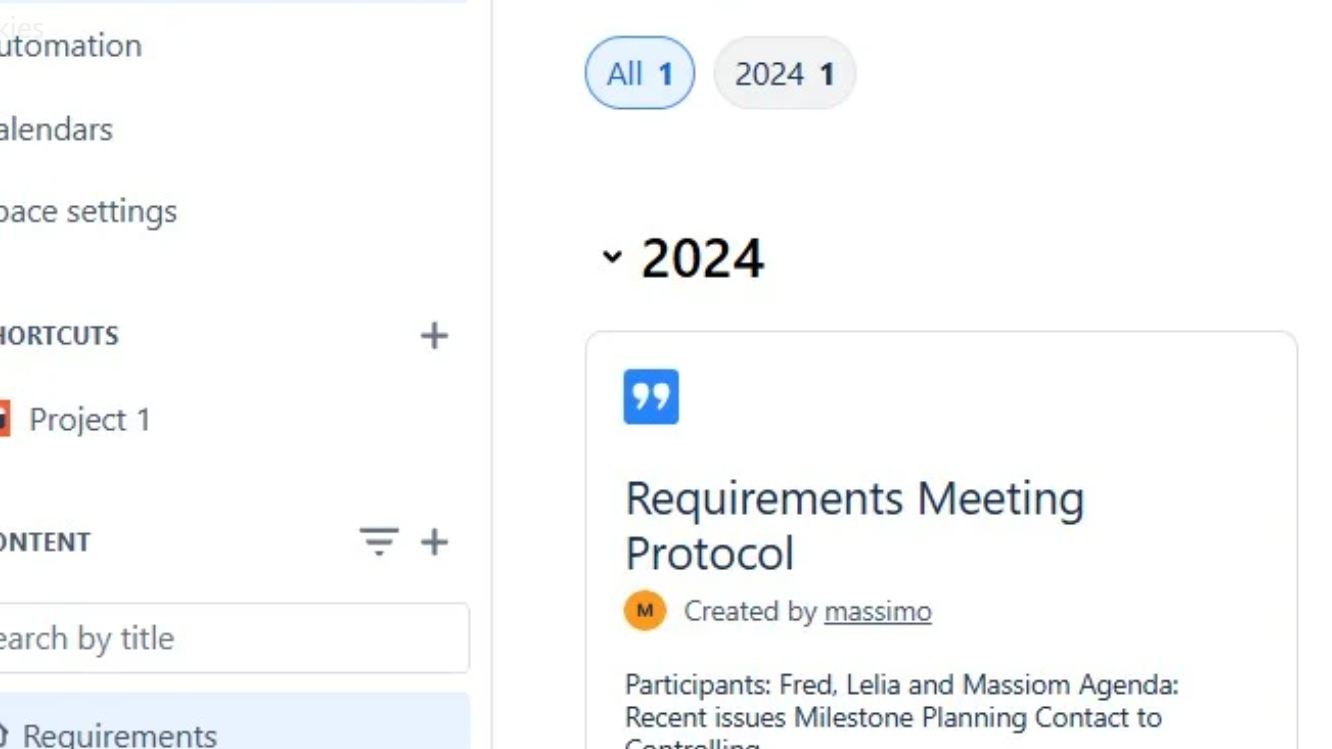Open the Project 1 shortcut
Screen dimensions: 1332x749
91,419
